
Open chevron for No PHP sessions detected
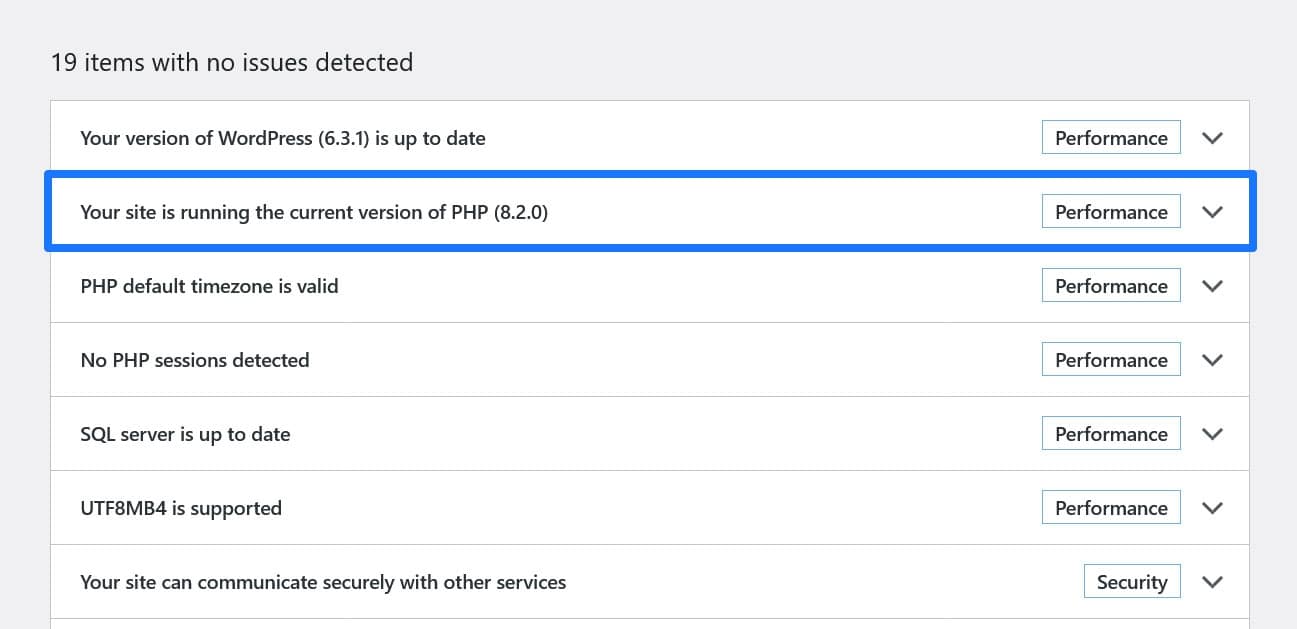point(1212,360)
